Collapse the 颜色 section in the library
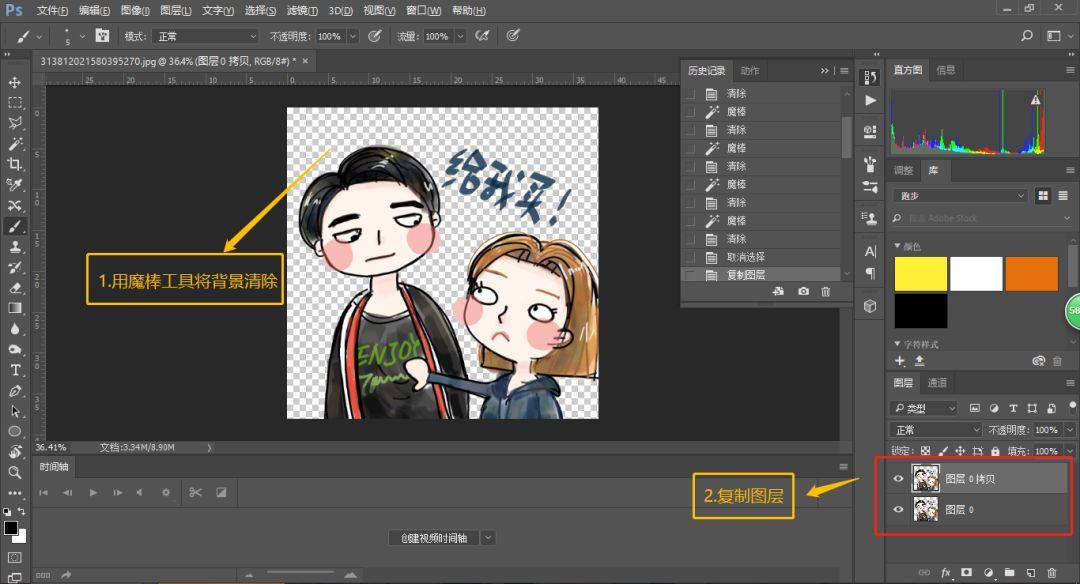 pos(897,246)
